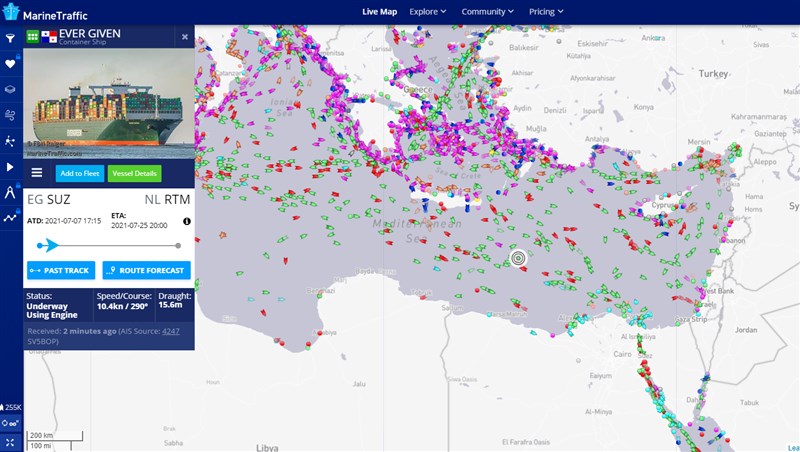Viewport: 800px width, 452px height.
Task: Open the map filters funnel icon
Action: [10, 38]
